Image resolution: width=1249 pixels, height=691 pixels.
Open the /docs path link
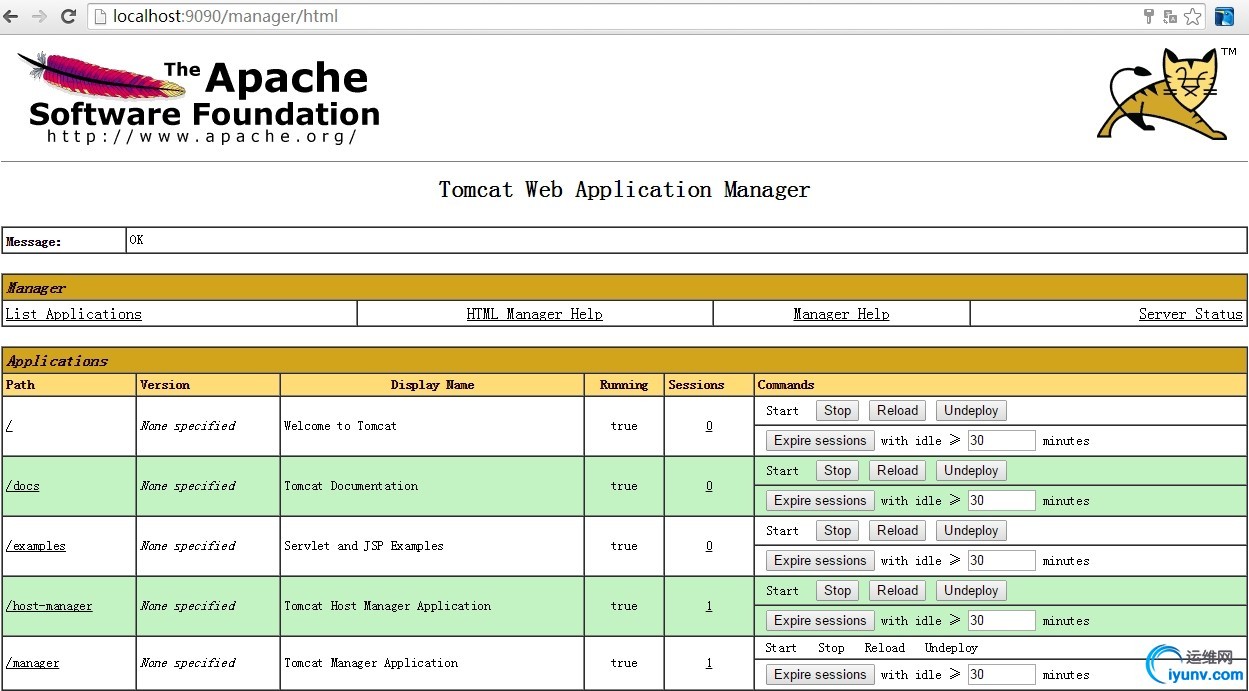[x=23, y=486]
